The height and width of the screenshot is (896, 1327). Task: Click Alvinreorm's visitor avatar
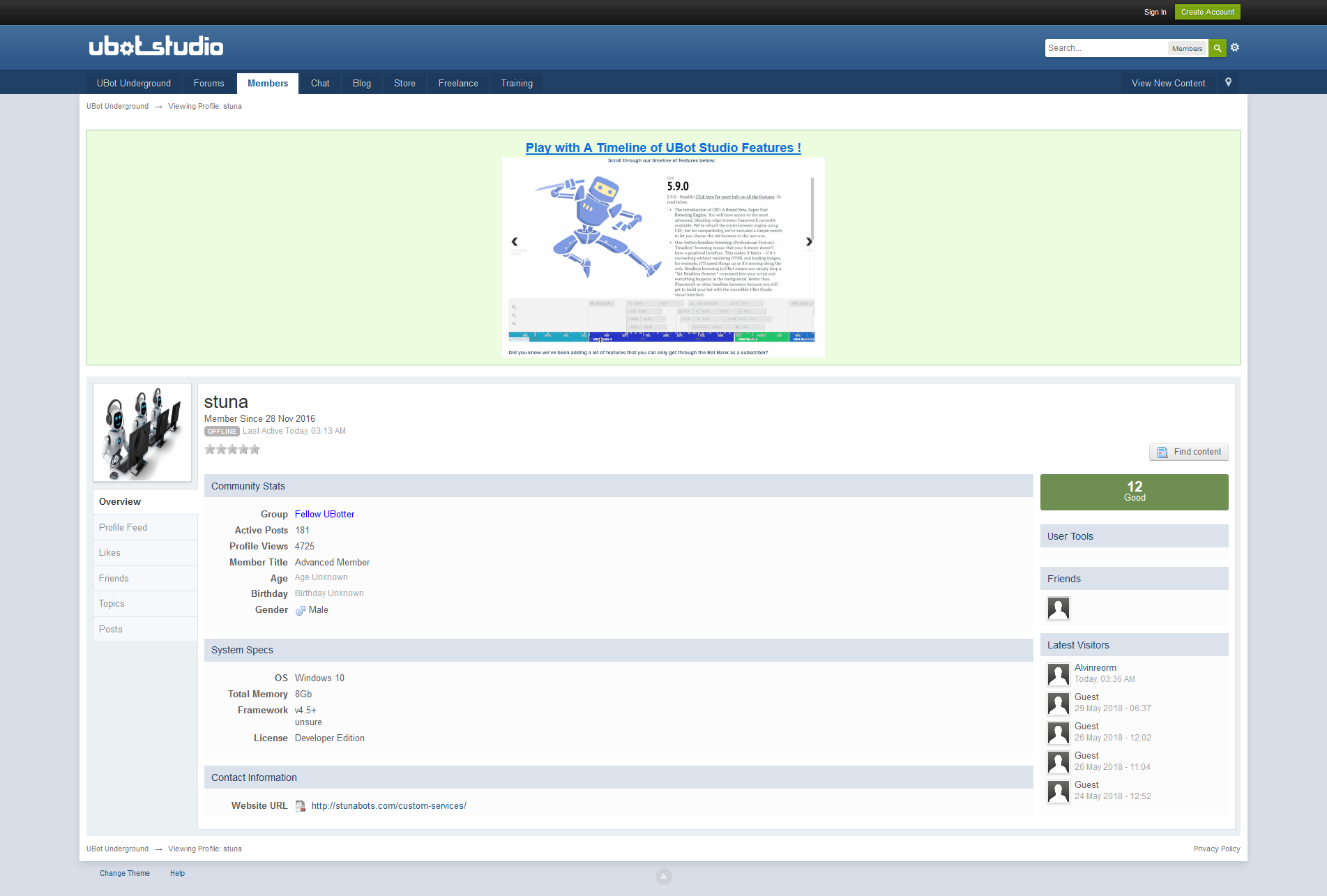(x=1059, y=674)
